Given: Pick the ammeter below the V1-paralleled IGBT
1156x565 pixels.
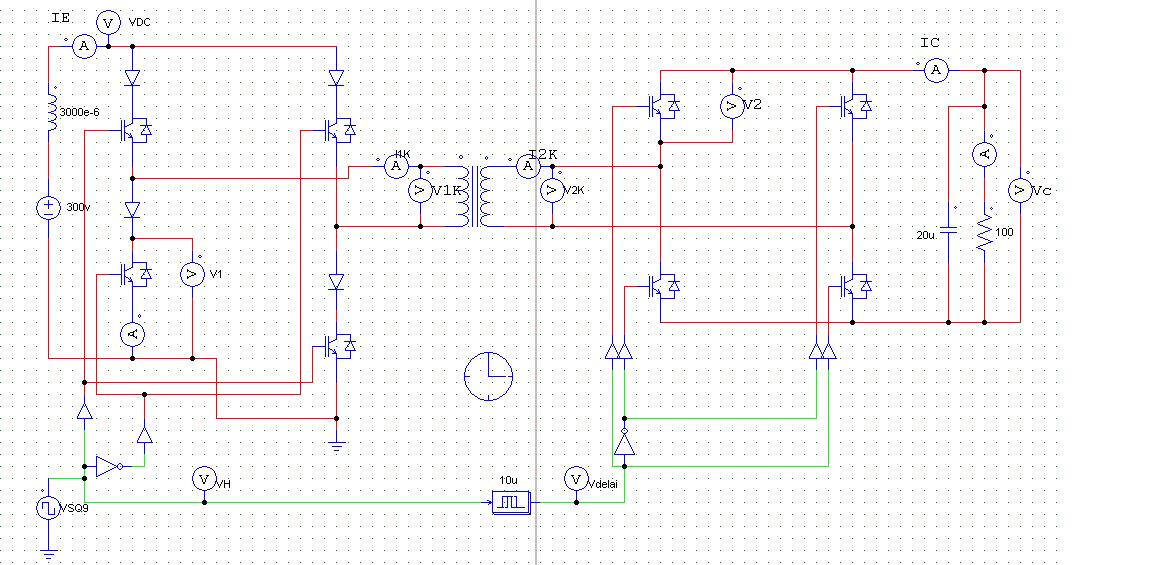Looking at the screenshot, I should point(133,334).
